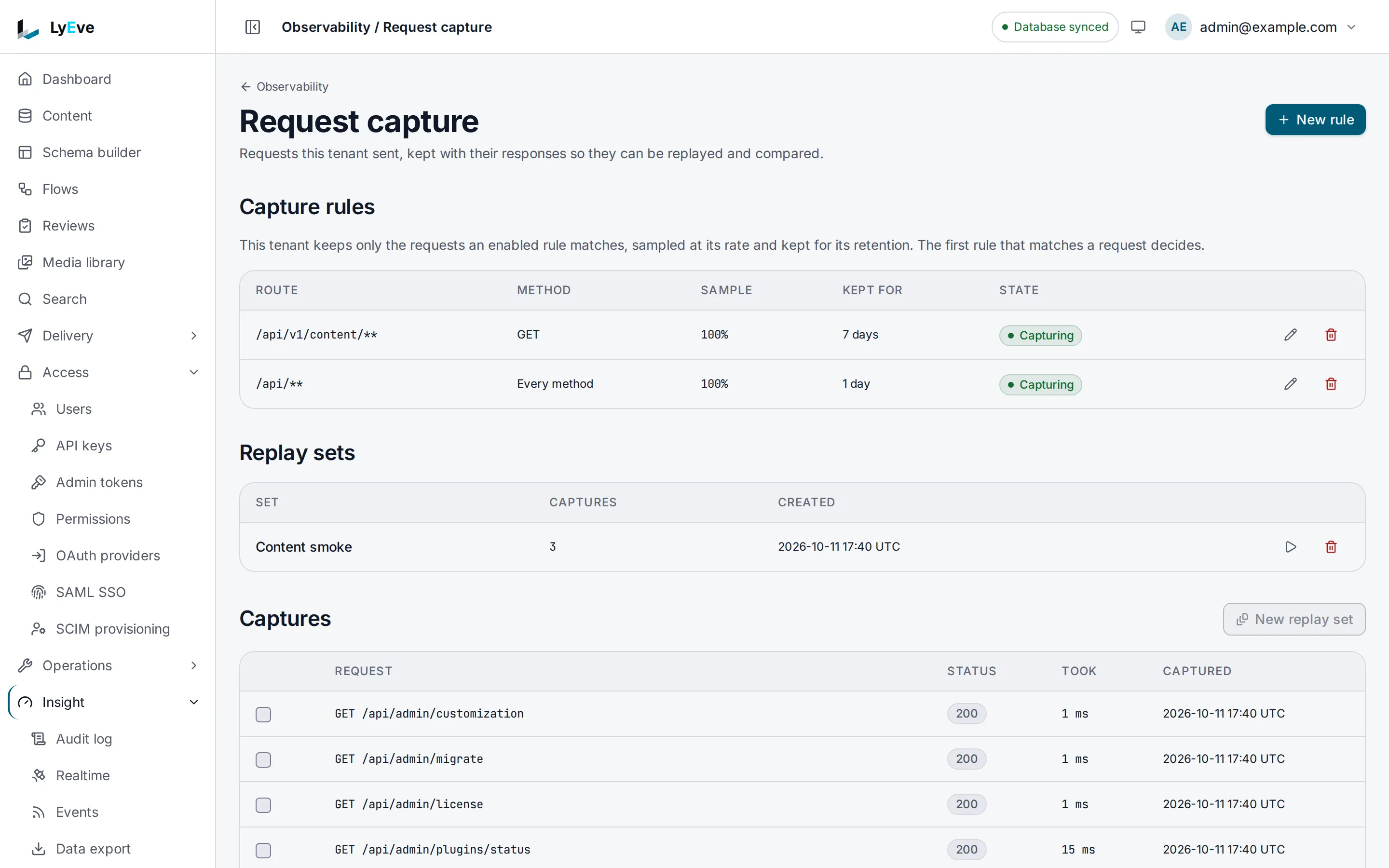Open Permissions page
The width and height of the screenshot is (1389, 868).
114,519
